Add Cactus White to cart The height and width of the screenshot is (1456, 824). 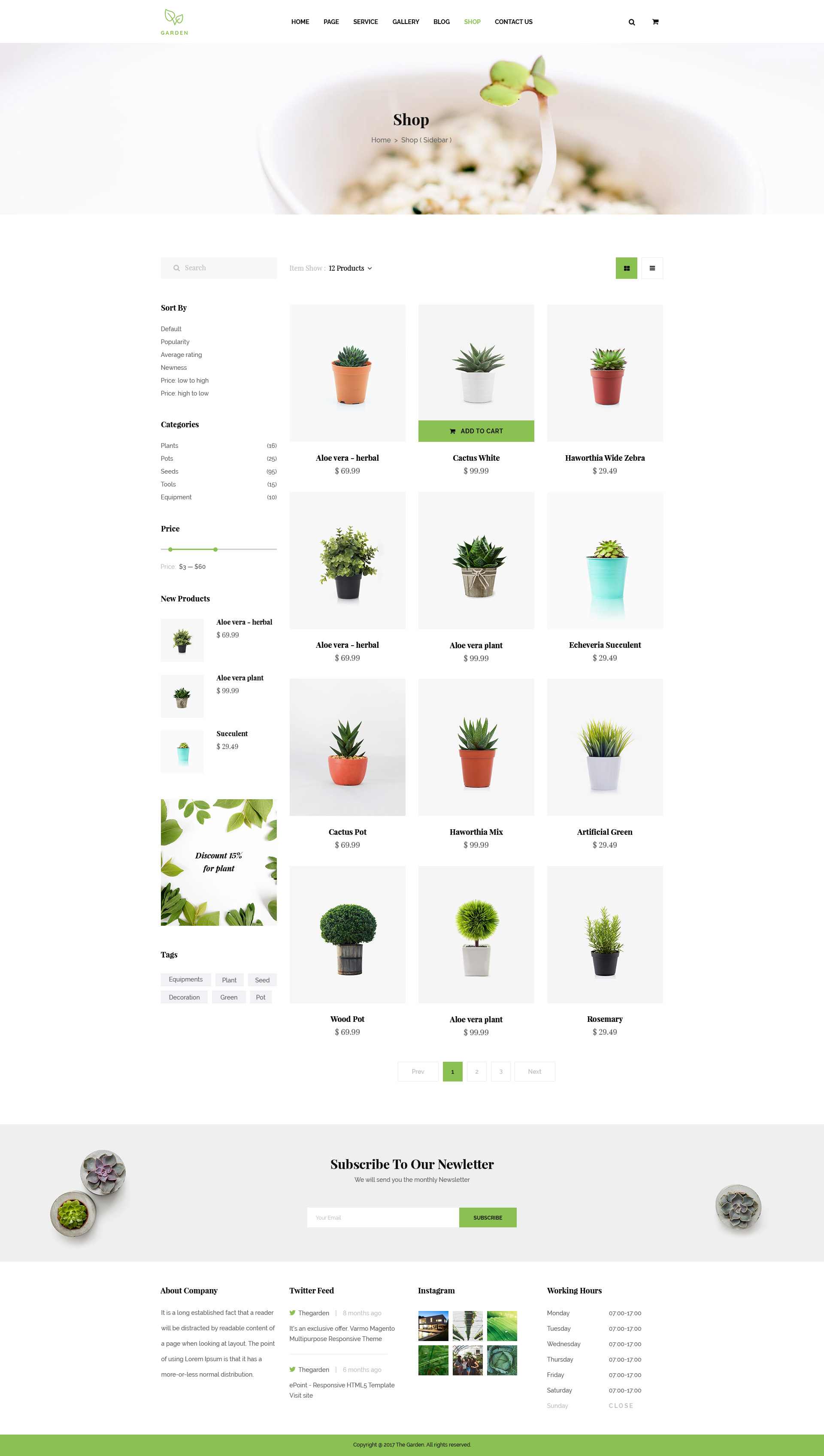[x=476, y=431]
